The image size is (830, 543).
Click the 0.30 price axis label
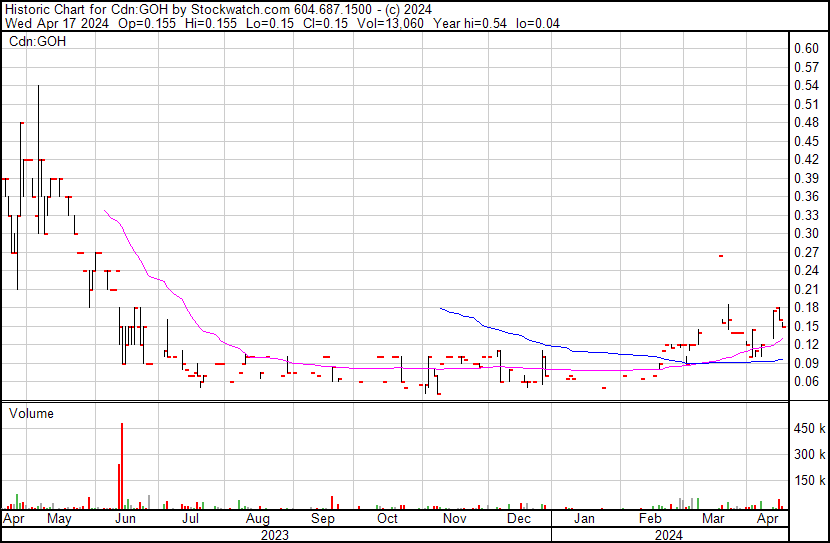point(806,233)
